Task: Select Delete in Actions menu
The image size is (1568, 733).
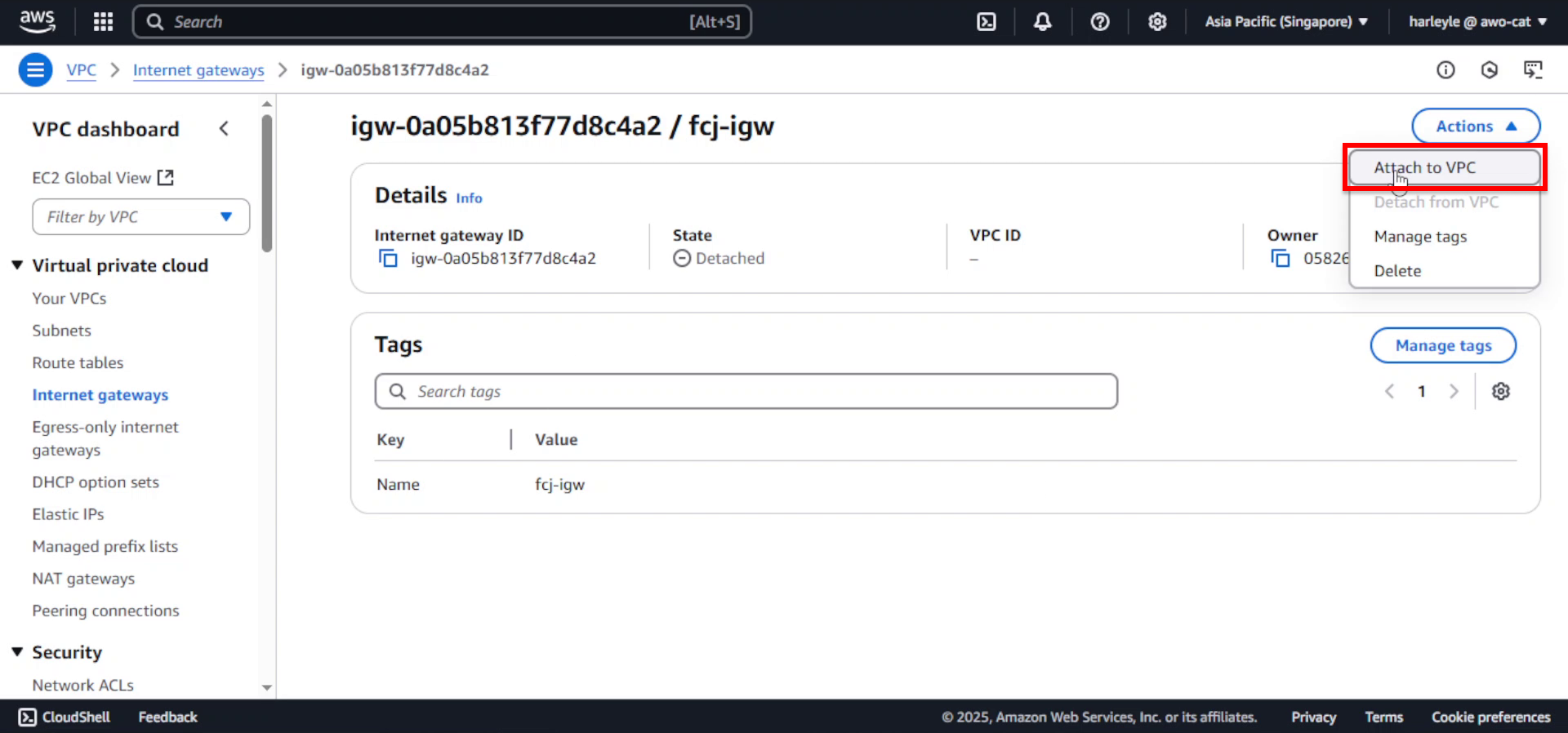Action: 1444,271
